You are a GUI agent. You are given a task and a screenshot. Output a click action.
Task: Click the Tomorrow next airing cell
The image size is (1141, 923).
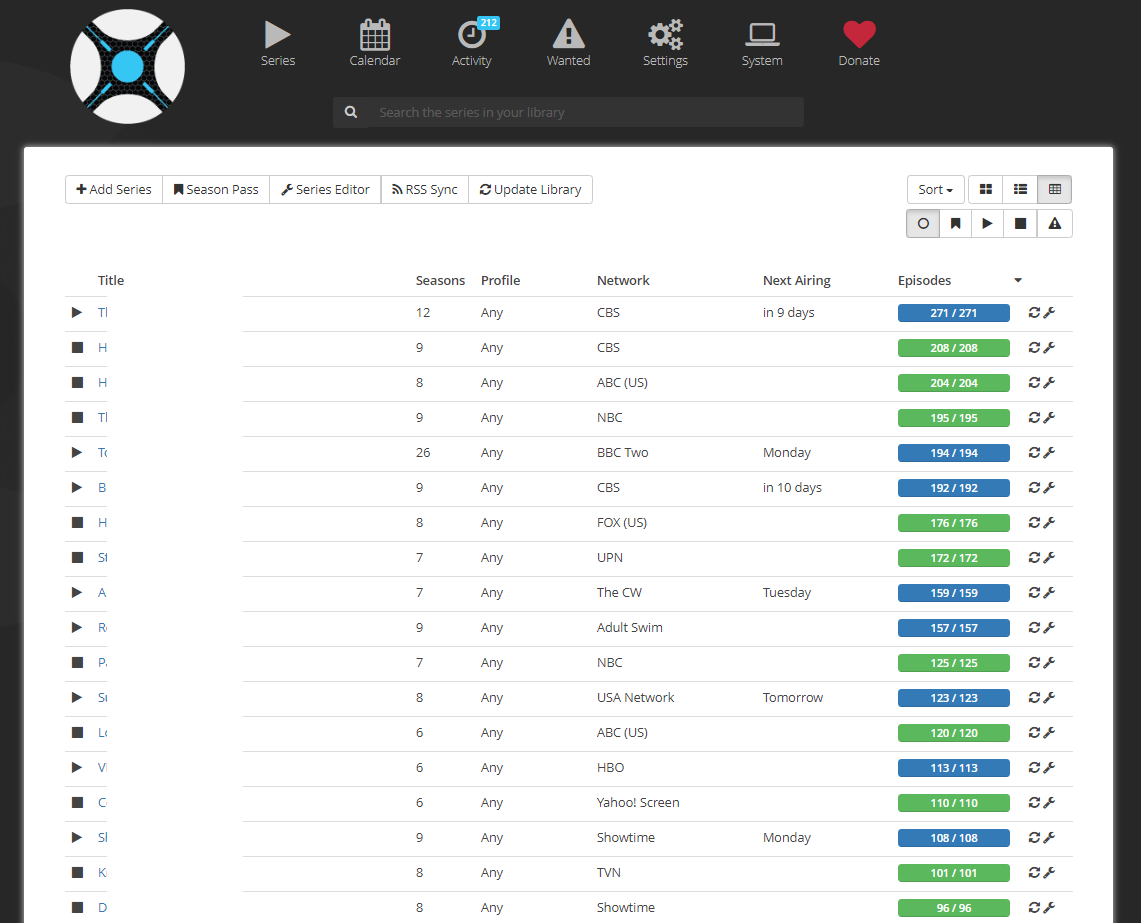pos(792,697)
